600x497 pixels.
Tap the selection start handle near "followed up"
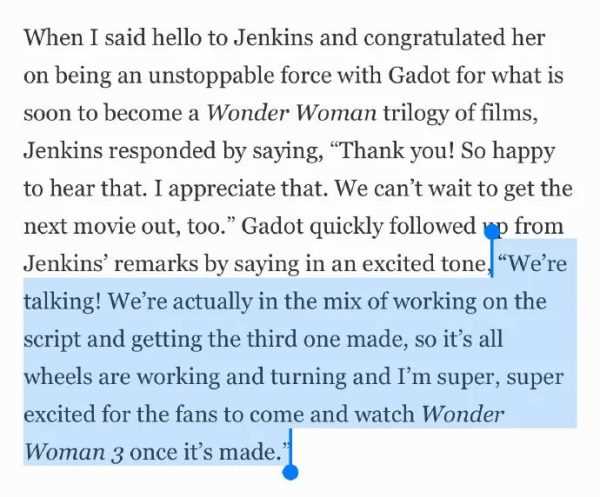click(492, 232)
